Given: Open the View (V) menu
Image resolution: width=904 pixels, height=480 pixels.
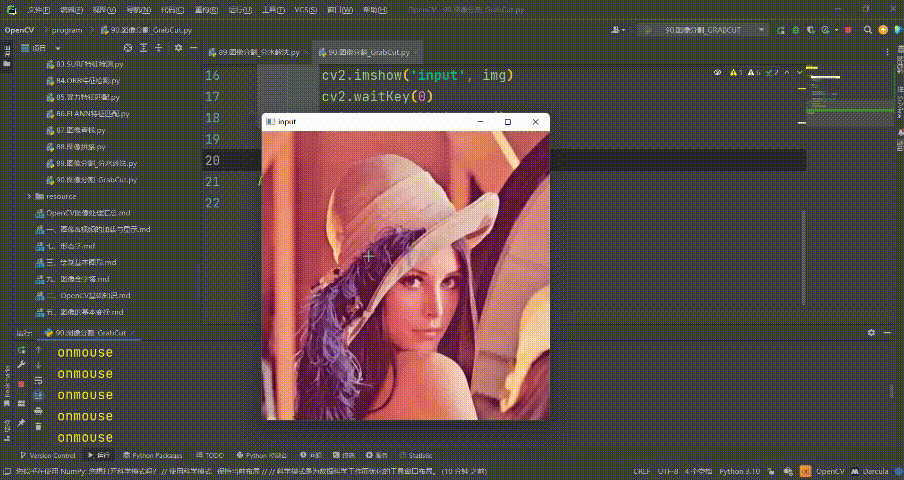Looking at the screenshot, I should tap(104, 10).
